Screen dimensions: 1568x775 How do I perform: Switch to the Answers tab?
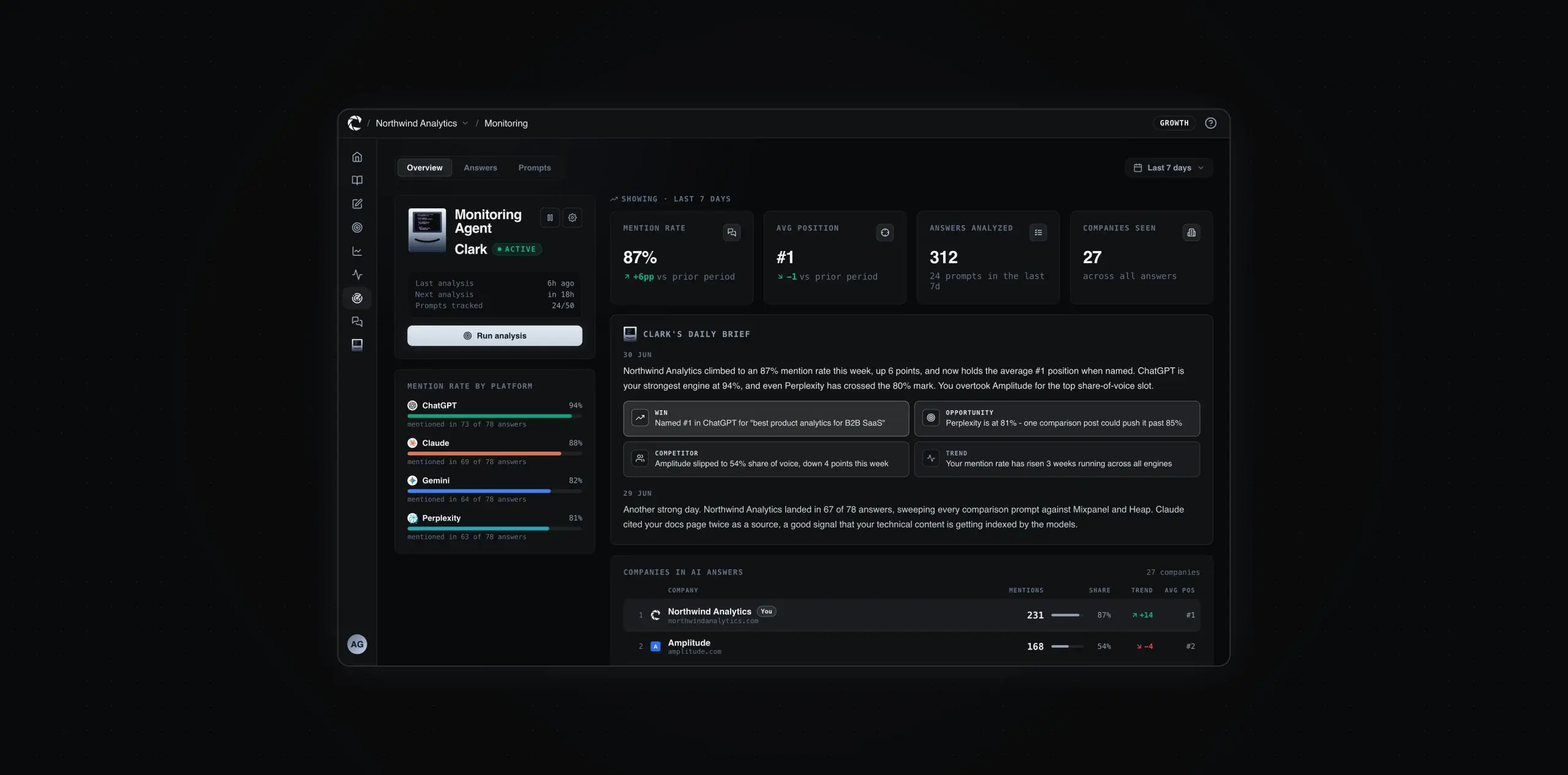(x=480, y=168)
